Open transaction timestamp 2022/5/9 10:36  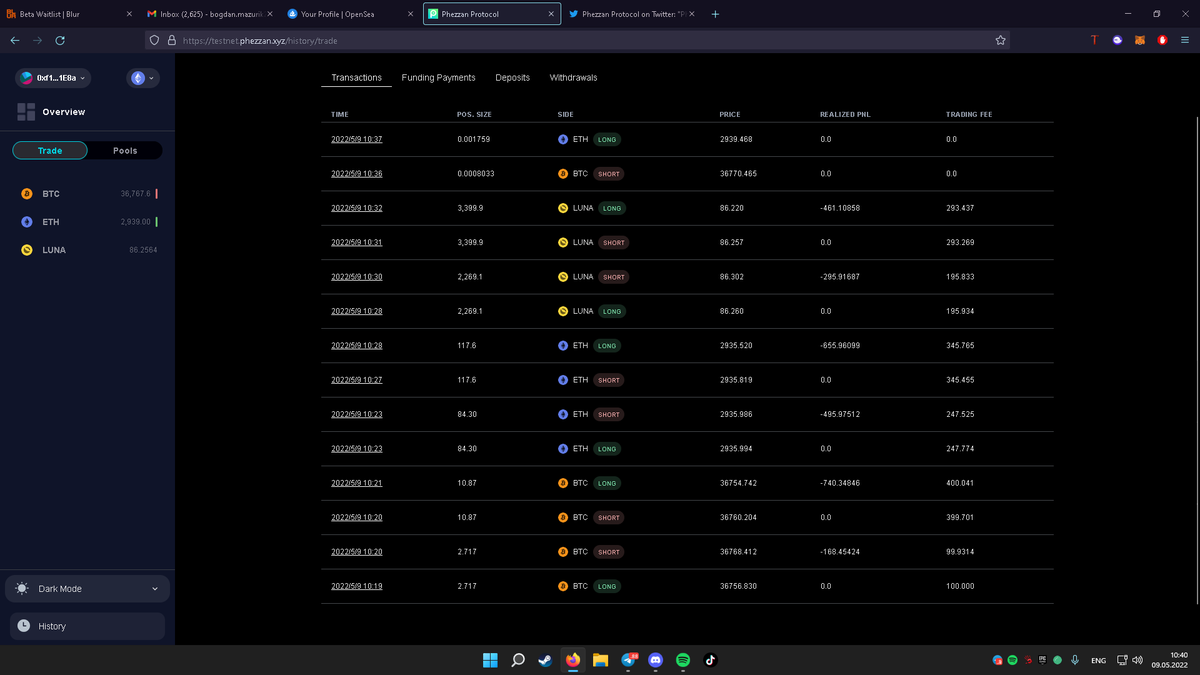[357, 174]
